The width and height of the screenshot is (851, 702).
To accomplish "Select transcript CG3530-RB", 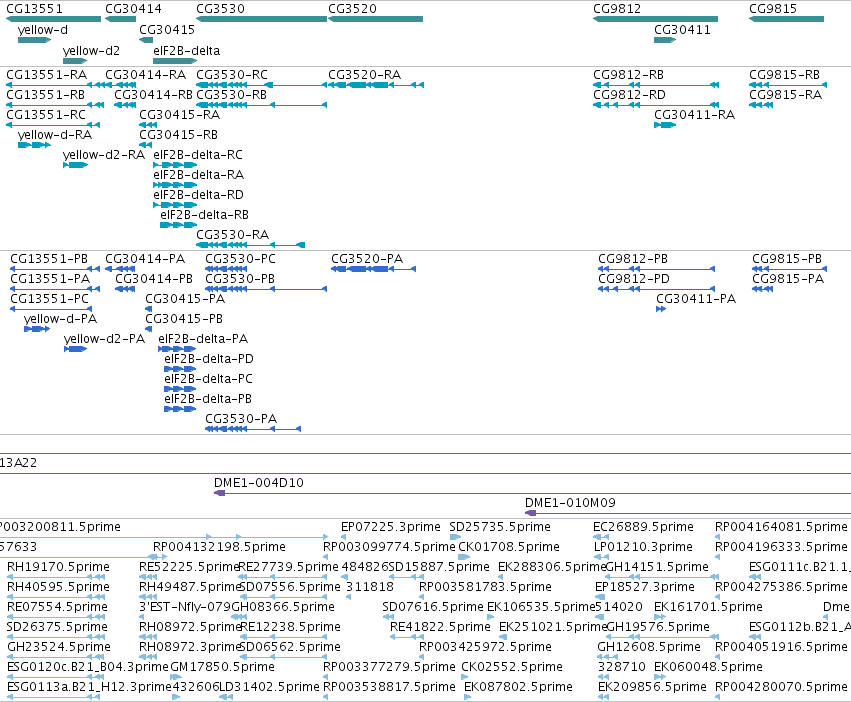I will click(262, 105).
